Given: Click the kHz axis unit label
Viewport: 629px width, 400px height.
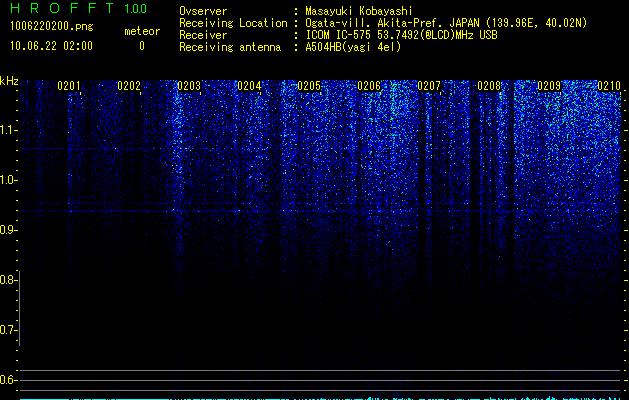Looking at the screenshot, I should 9,81.
